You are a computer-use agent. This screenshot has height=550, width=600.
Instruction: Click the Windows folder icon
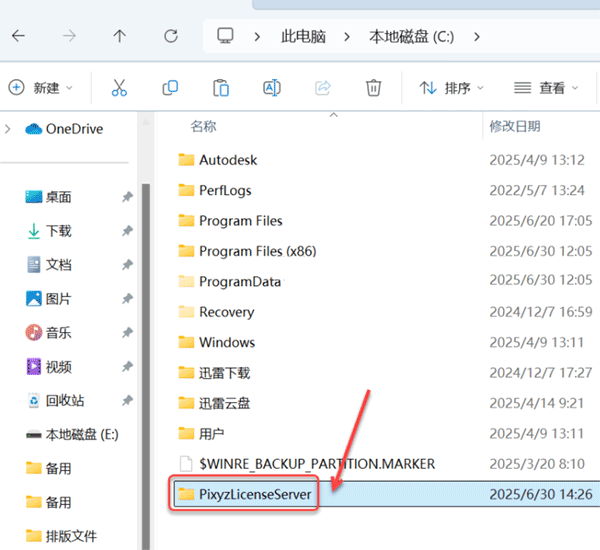pos(186,342)
